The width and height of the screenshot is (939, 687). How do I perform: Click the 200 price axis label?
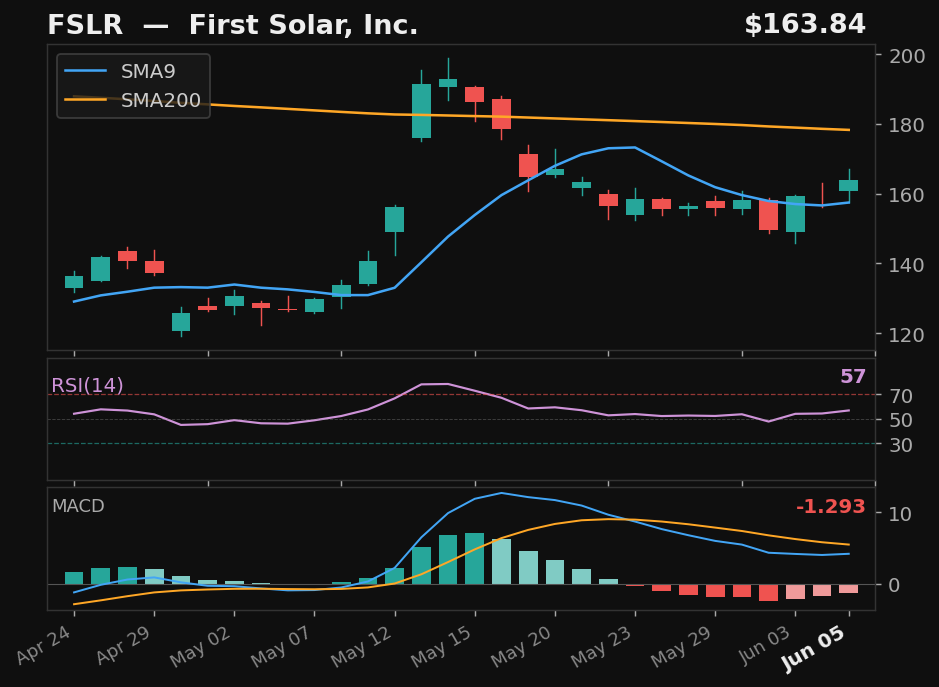coord(907,56)
